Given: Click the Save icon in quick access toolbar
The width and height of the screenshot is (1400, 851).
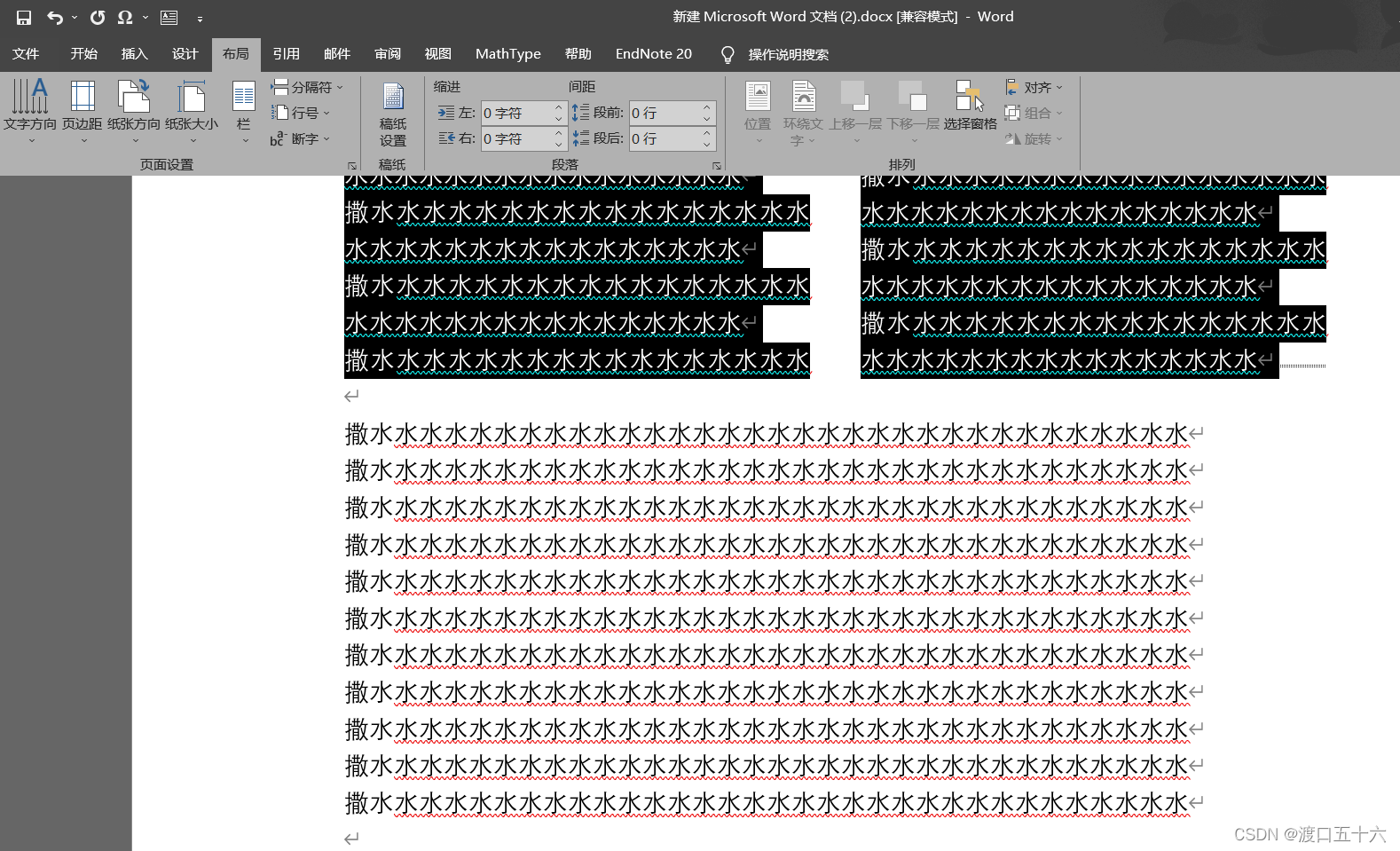Looking at the screenshot, I should [x=24, y=18].
